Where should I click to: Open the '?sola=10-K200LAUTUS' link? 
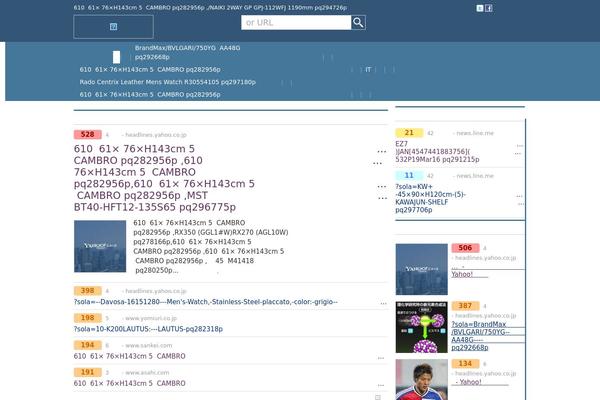(148, 329)
